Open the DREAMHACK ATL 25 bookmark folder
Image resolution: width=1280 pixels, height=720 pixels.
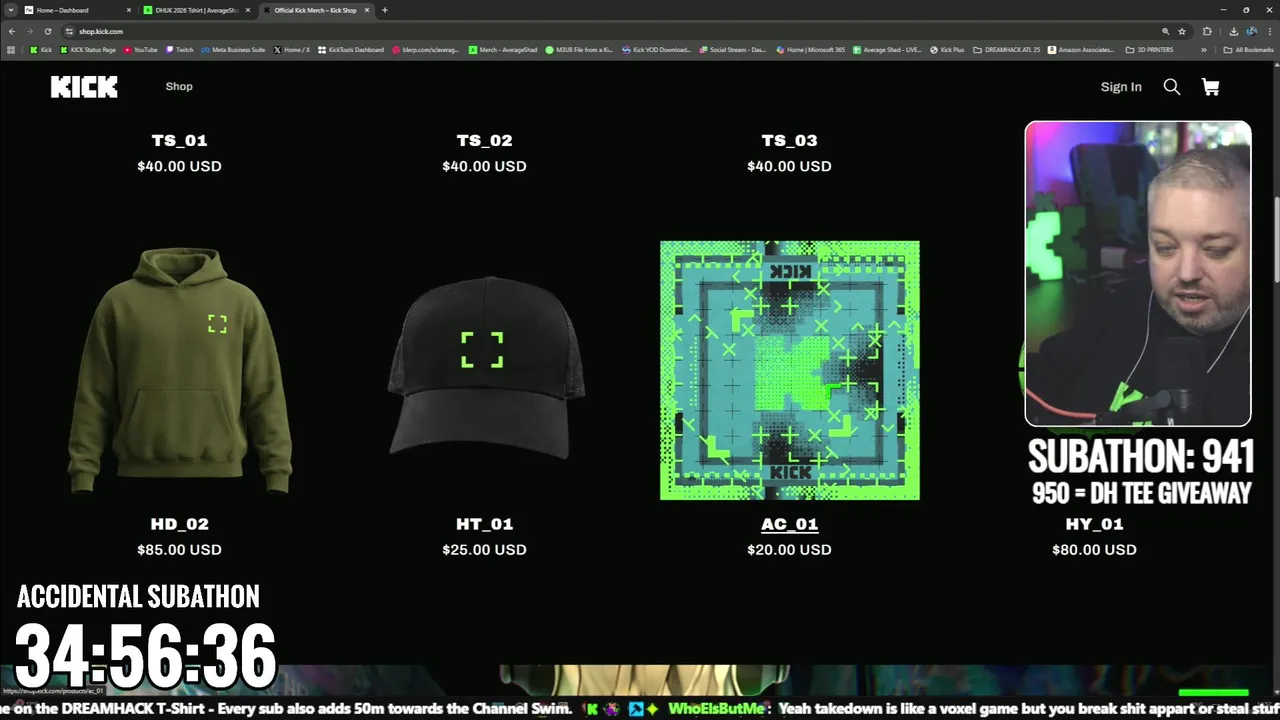point(1008,49)
